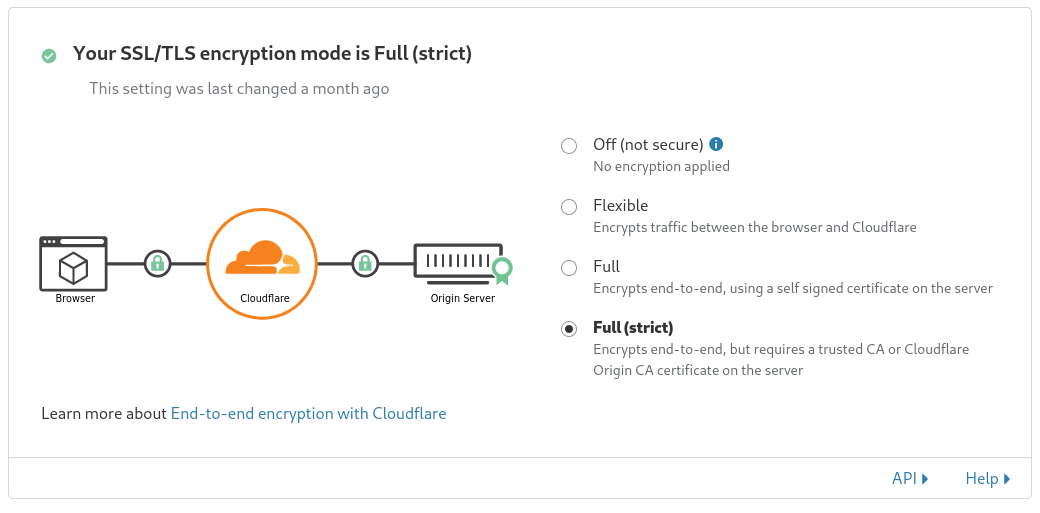This screenshot has width=1040, height=513.
Task: Select the Off (not secure) radio button
Action: point(569,146)
